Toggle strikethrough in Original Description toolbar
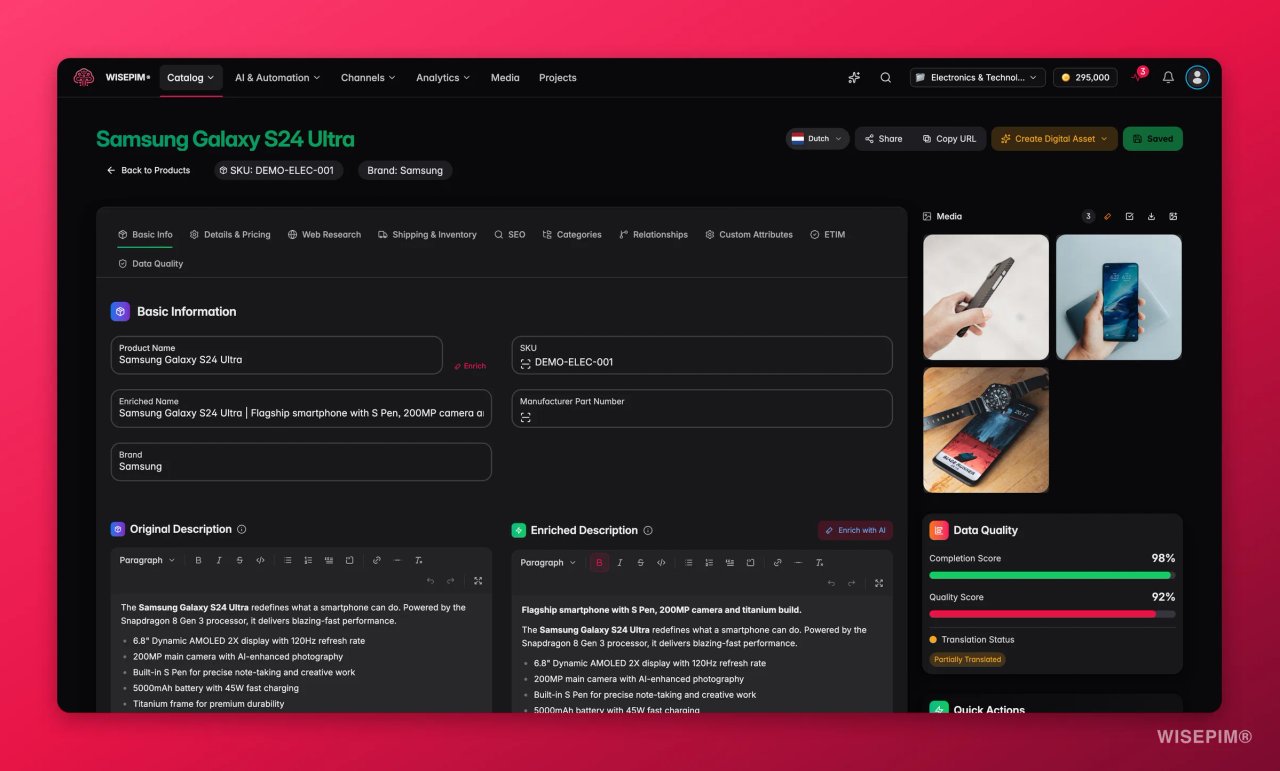Screen dimensions: 1280x771 tap(240, 560)
